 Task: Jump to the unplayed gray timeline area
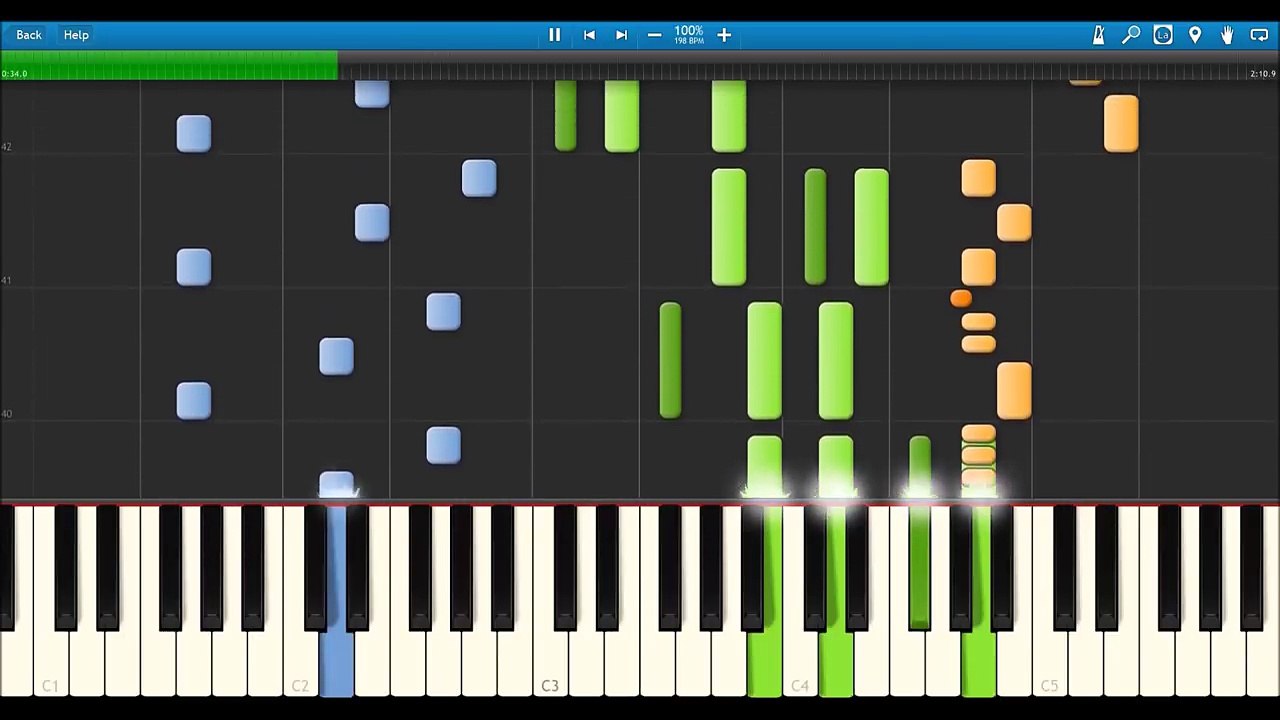808,66
